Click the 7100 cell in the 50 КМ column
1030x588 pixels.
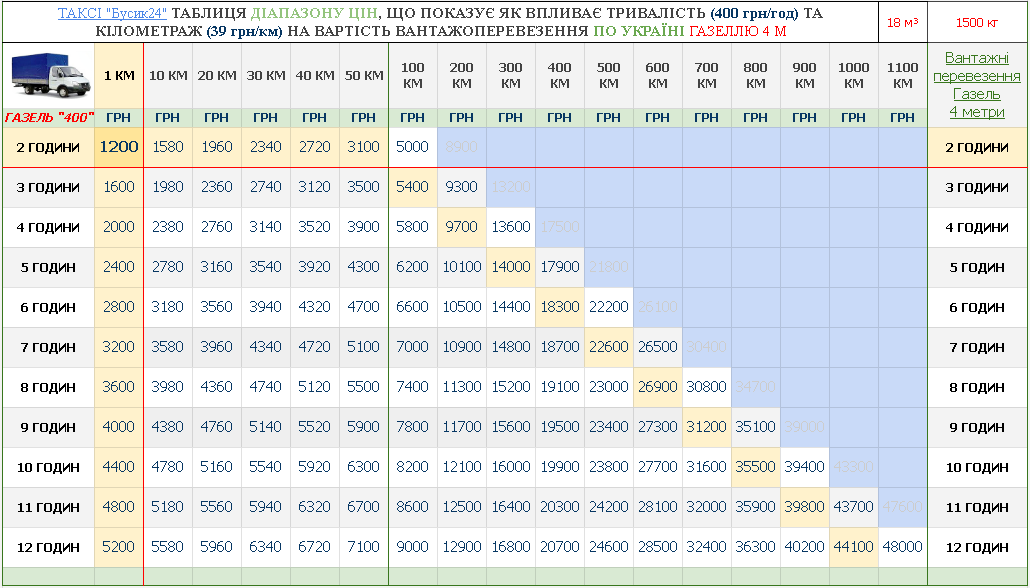coord(363,547)
